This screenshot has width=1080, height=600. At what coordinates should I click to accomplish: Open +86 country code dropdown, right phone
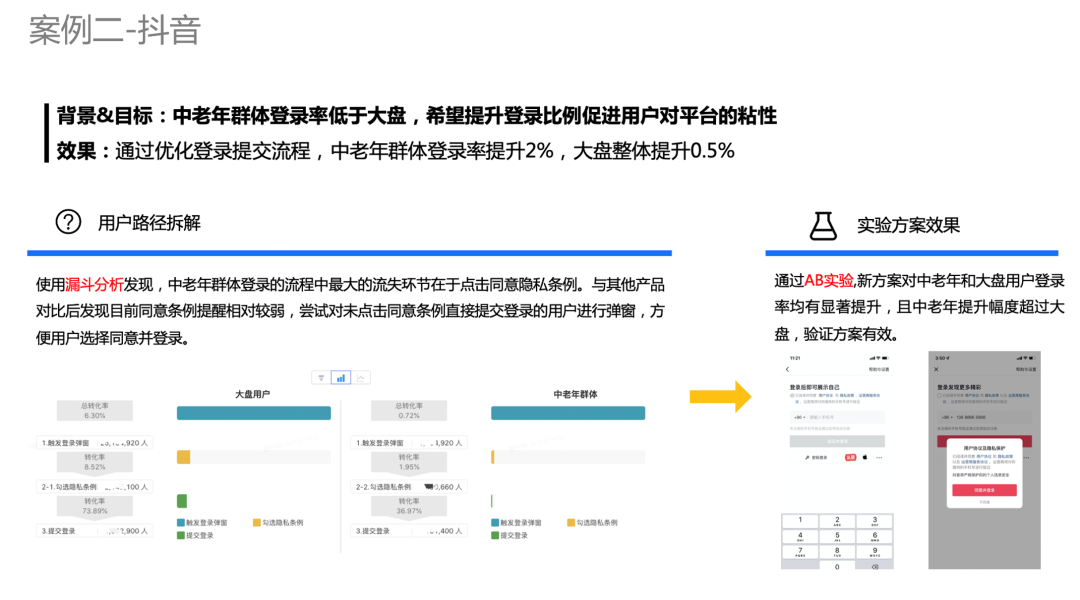[x=947, y=417]
